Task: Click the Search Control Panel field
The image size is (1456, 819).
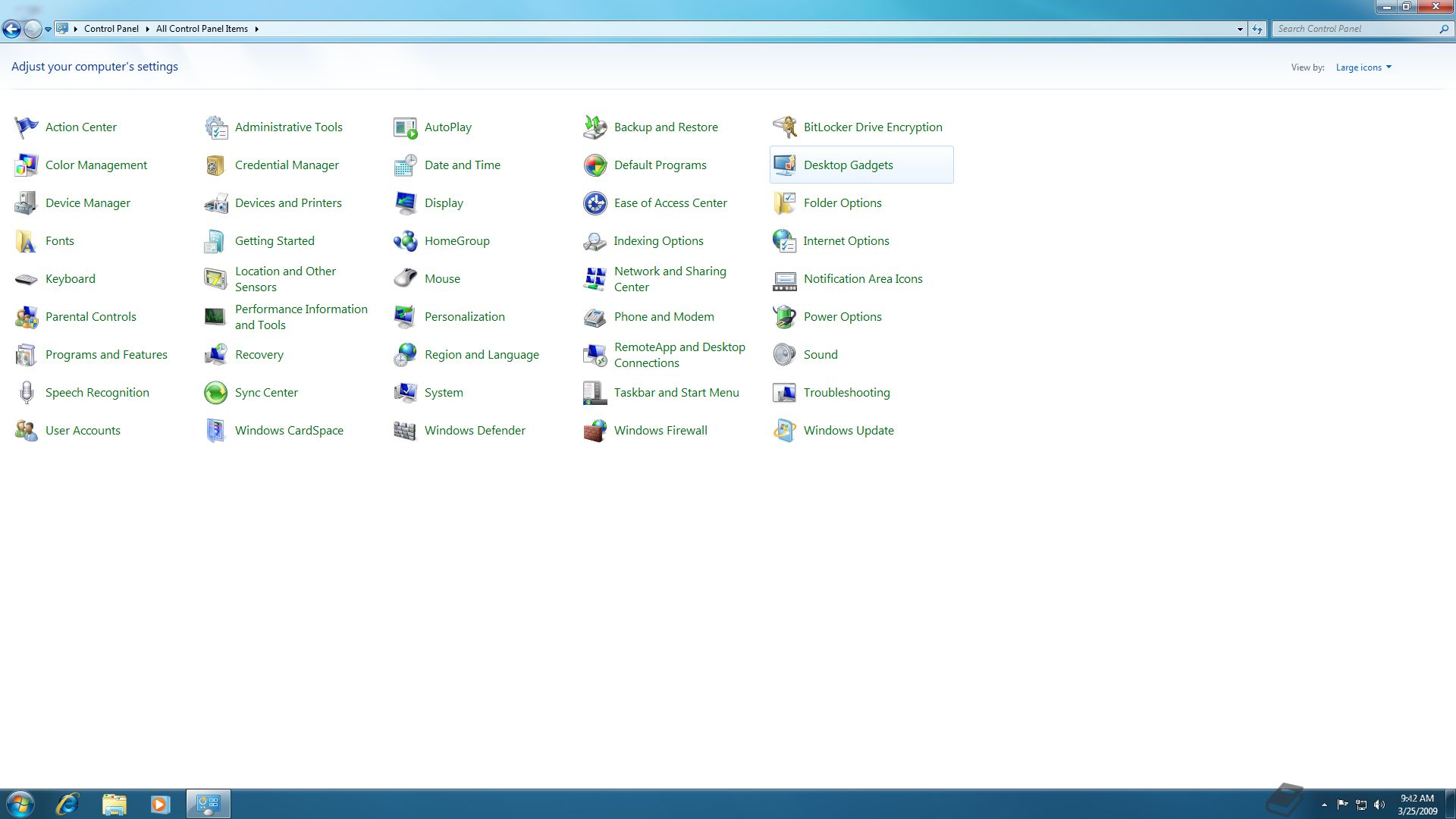Action: 1354,29
